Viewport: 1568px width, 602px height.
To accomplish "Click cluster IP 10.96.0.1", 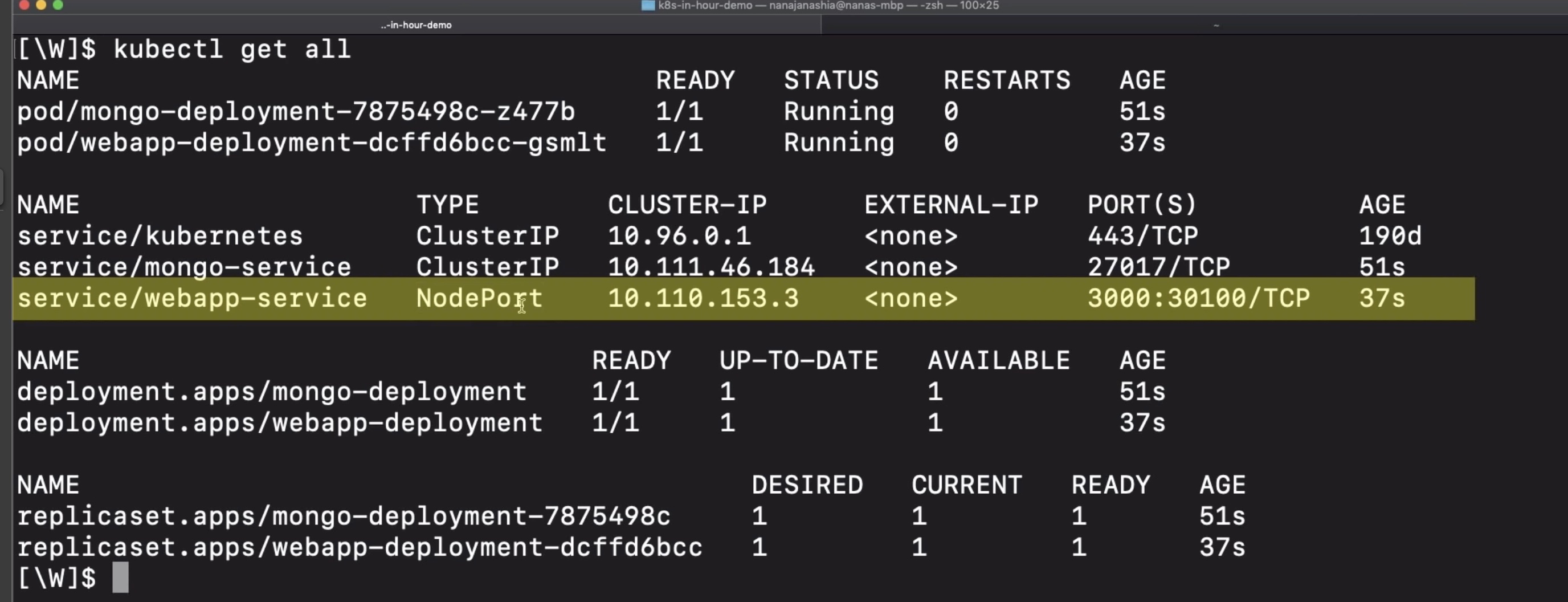I will point(679,236).
